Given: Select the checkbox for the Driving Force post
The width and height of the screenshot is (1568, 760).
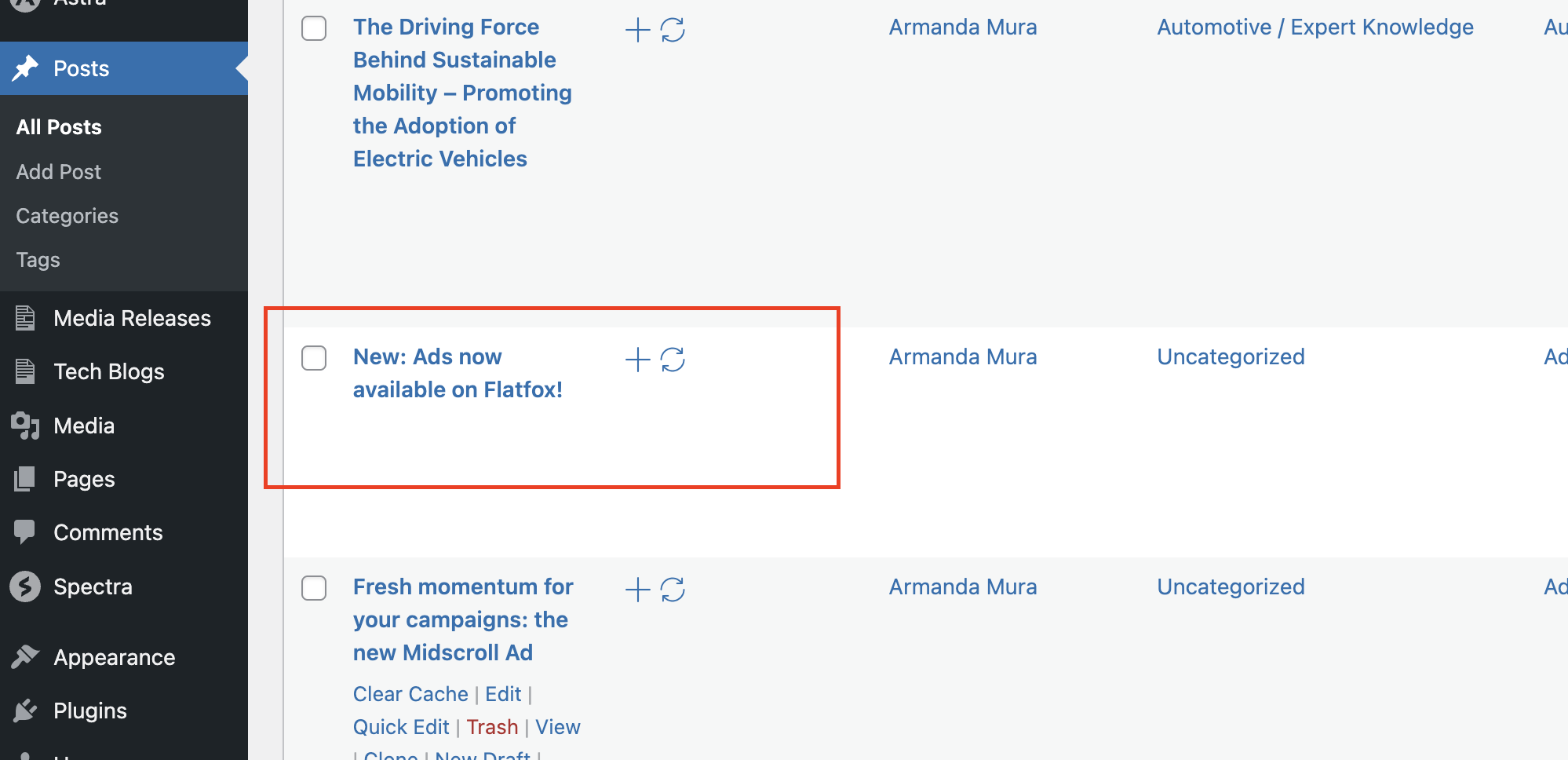Looking at the screenshot, I should [x=314, y=28].
